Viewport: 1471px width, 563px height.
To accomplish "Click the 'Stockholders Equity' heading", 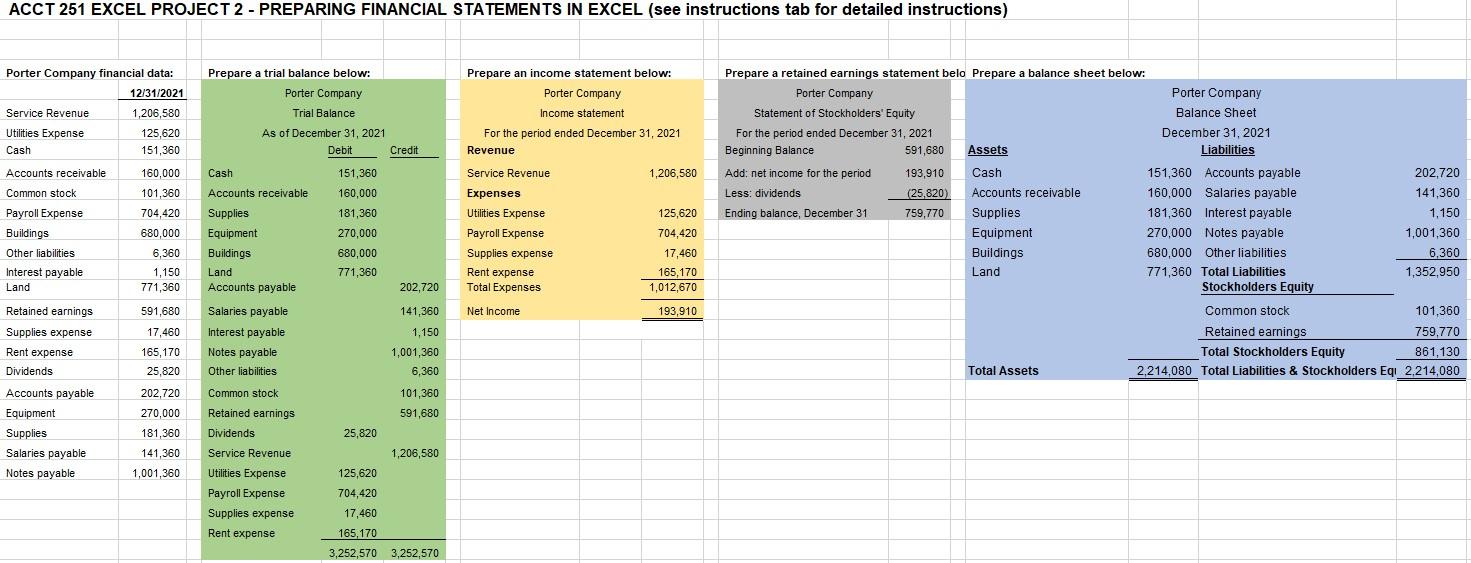I will click(1258, 286).
